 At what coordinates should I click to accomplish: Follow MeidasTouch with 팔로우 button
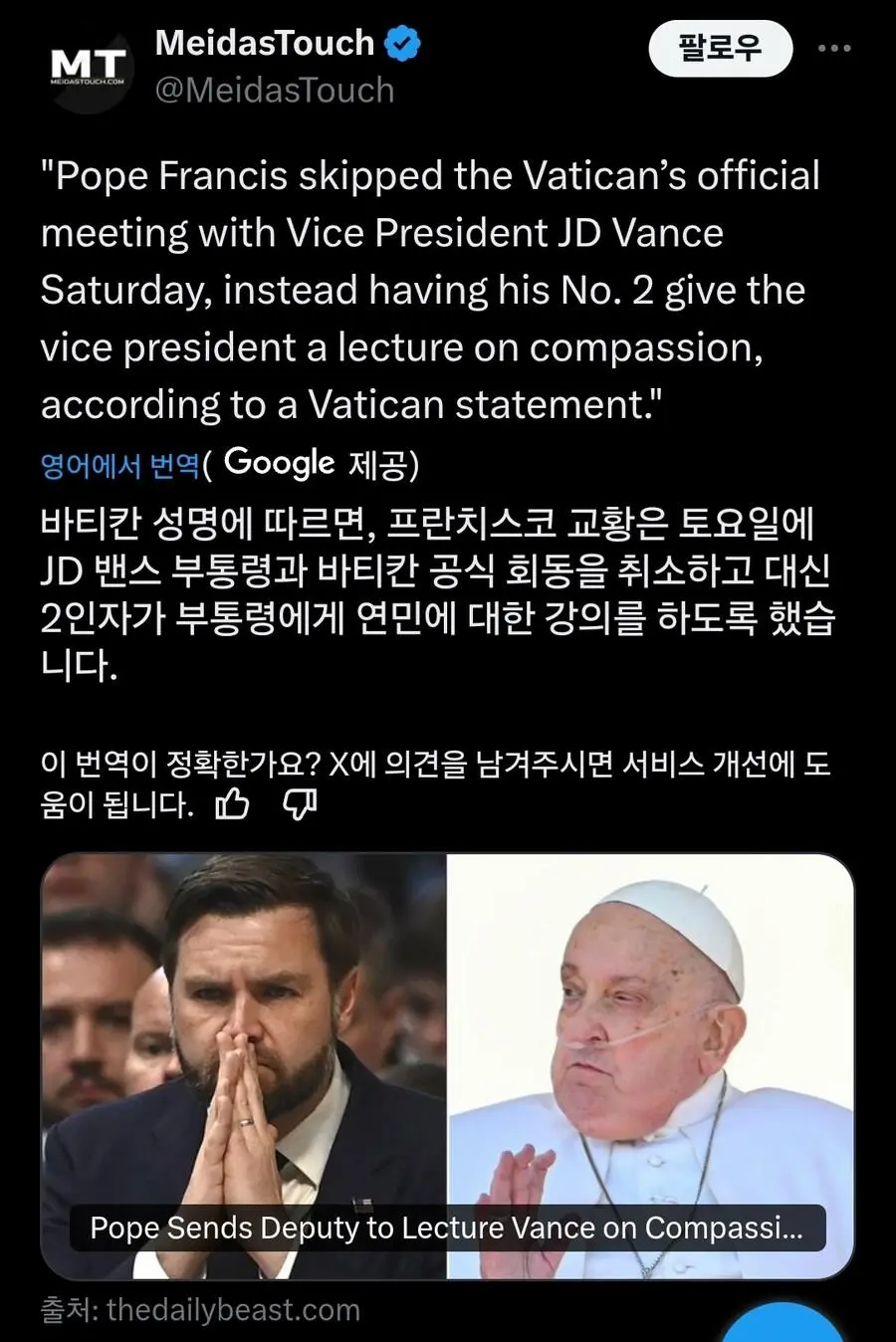pyautogui.click(x=721, y=48)
